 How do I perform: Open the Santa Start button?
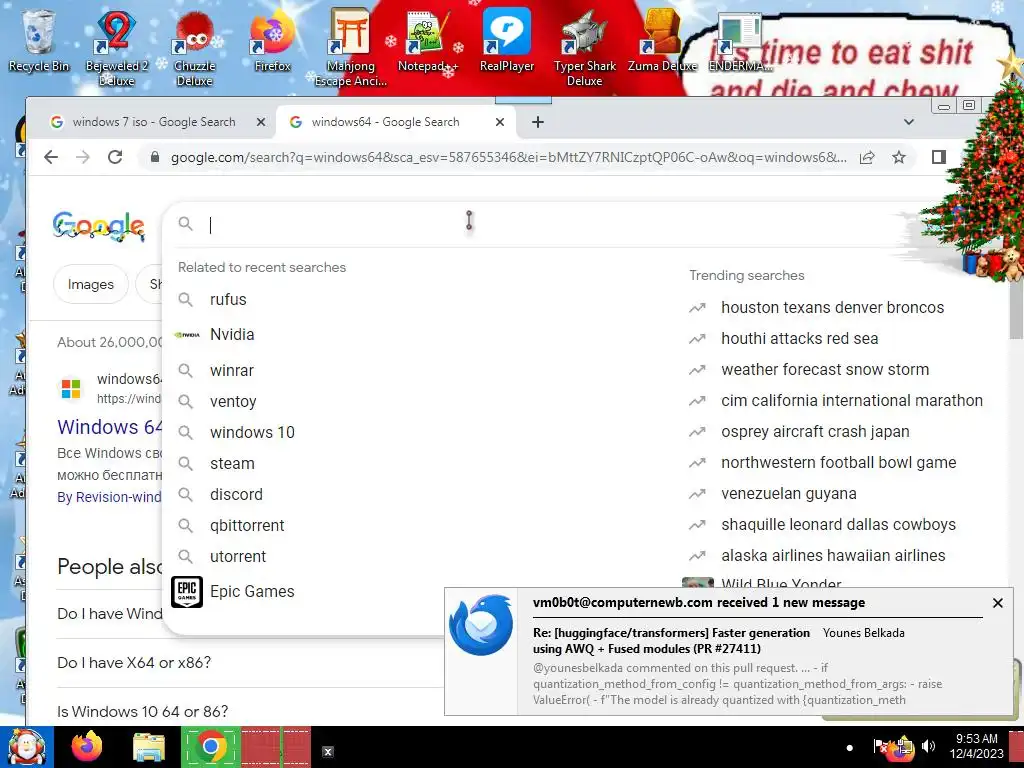tap(26, 746)
